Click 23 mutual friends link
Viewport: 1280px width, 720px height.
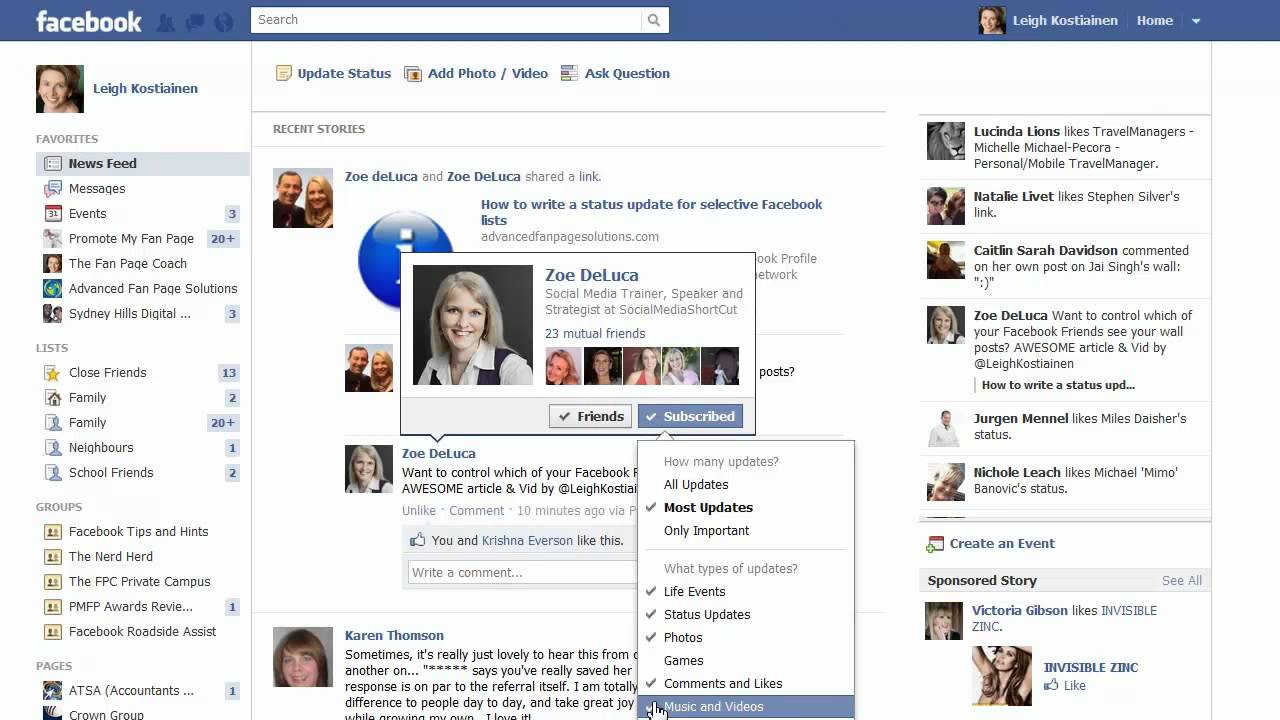pyautogui.click(x=595, y=333)
